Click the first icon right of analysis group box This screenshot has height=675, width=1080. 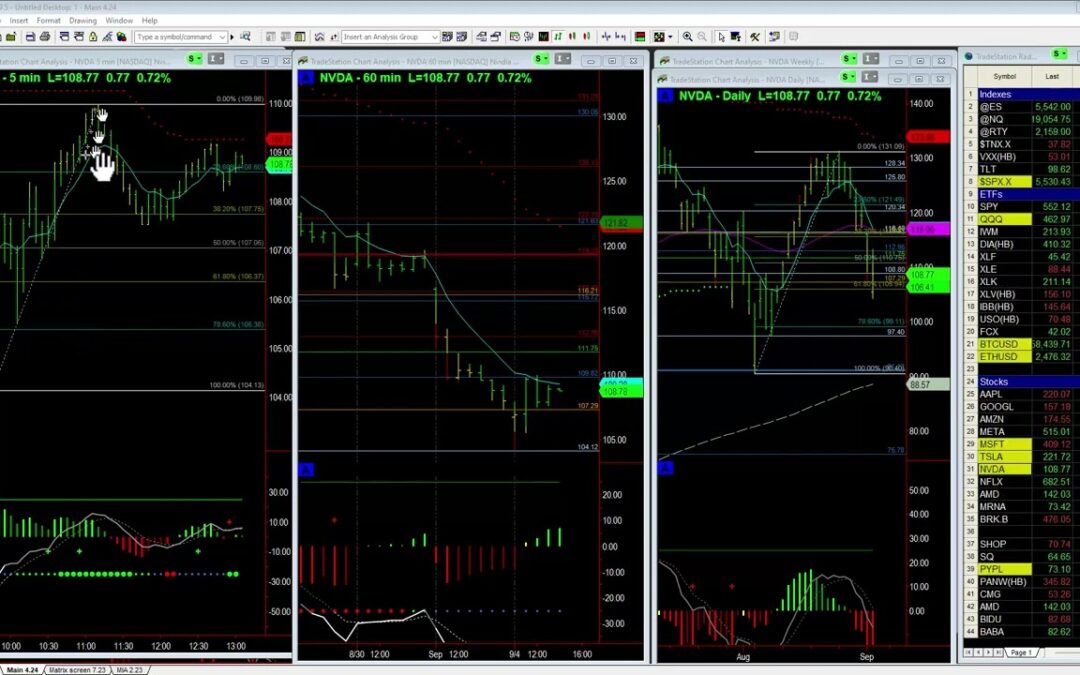[x=447, y=37]
